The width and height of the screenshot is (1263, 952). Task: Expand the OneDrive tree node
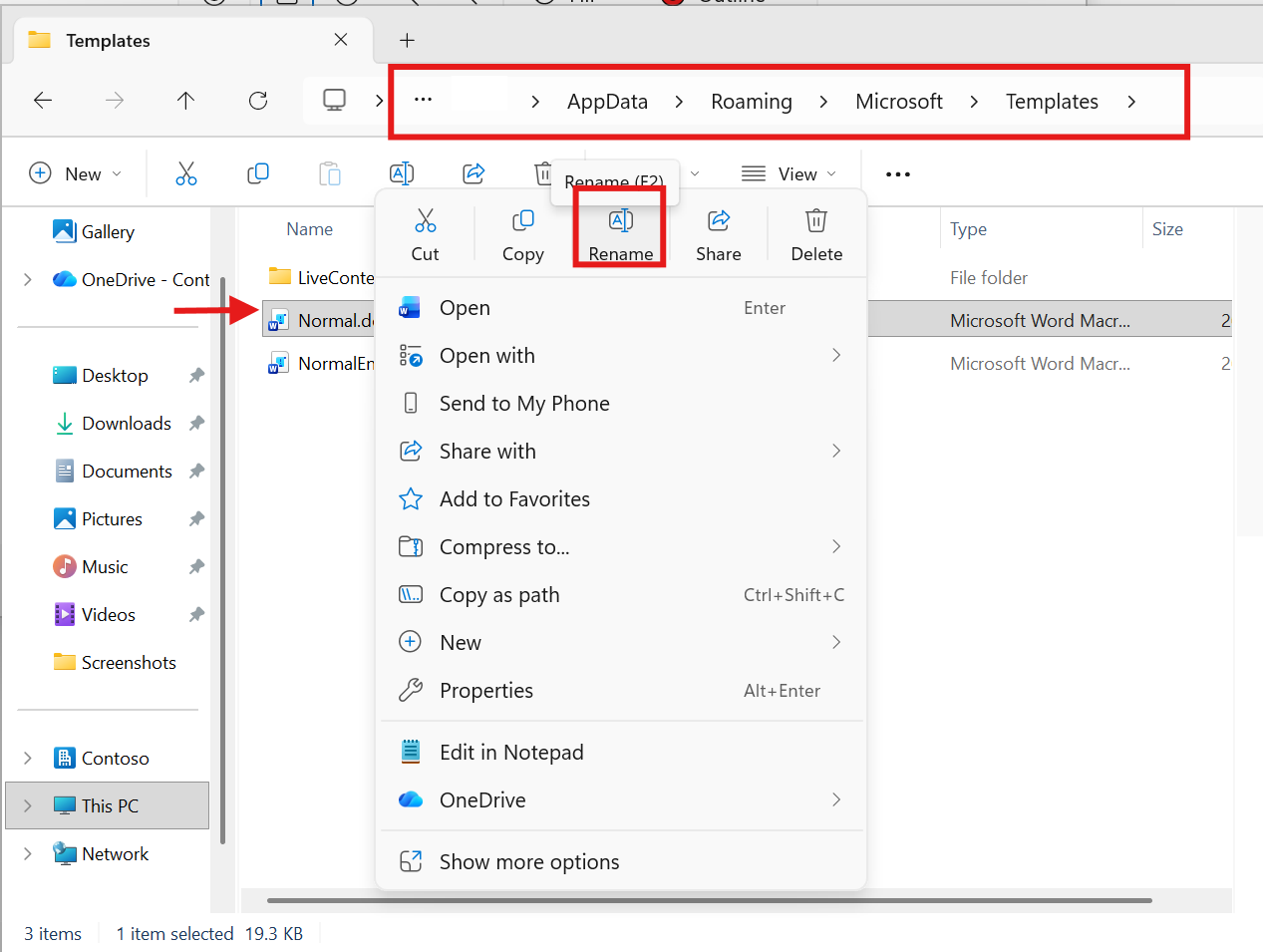coord(28,280)
